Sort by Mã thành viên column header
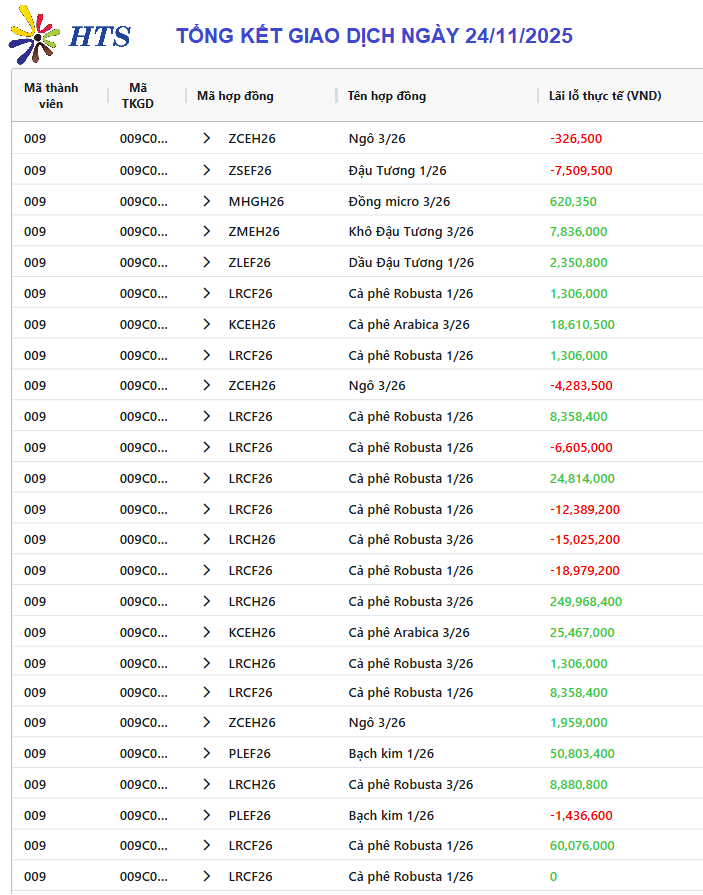 pos(51,96)
